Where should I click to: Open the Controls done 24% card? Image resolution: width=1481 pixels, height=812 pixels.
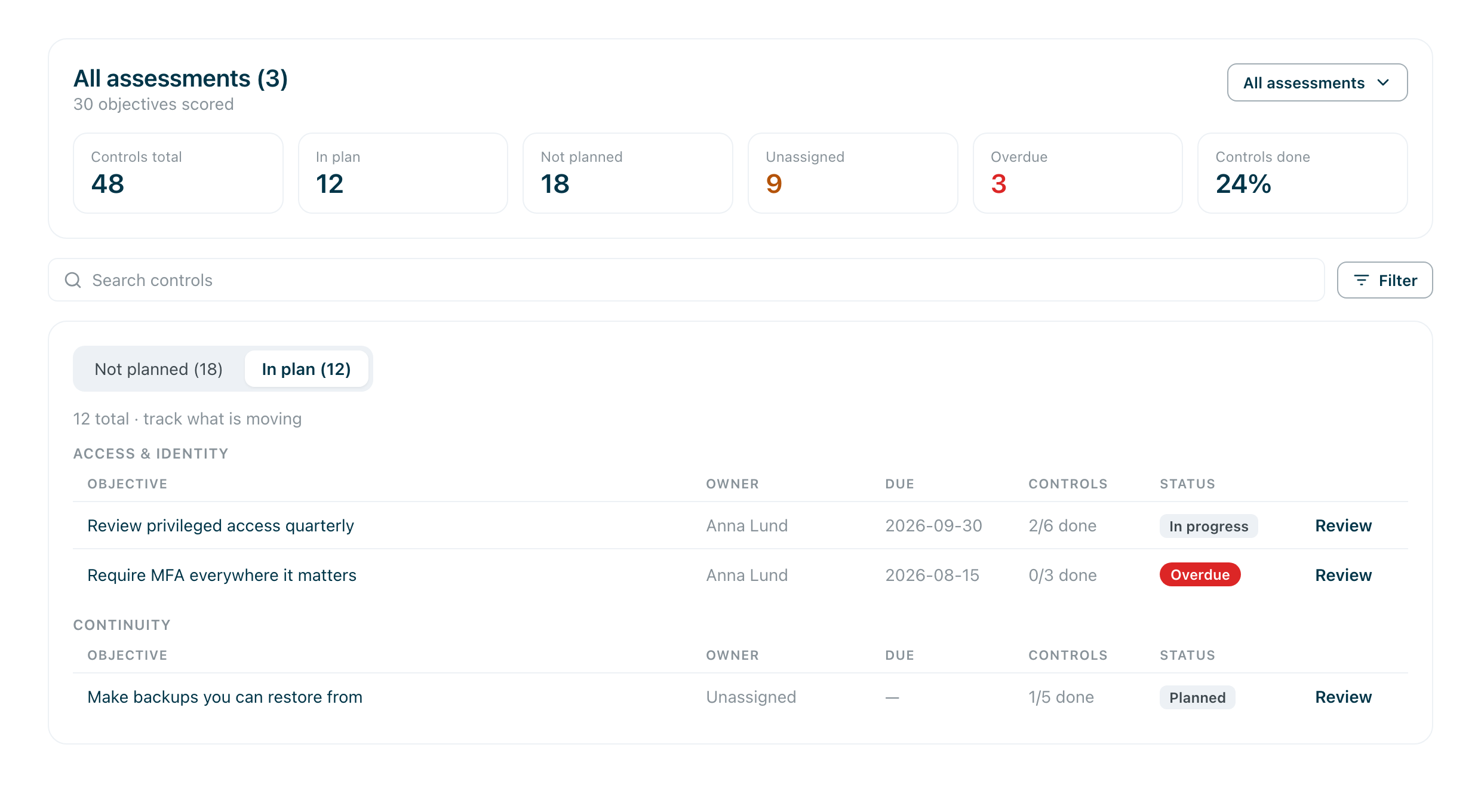click(x=1302, y=173)
